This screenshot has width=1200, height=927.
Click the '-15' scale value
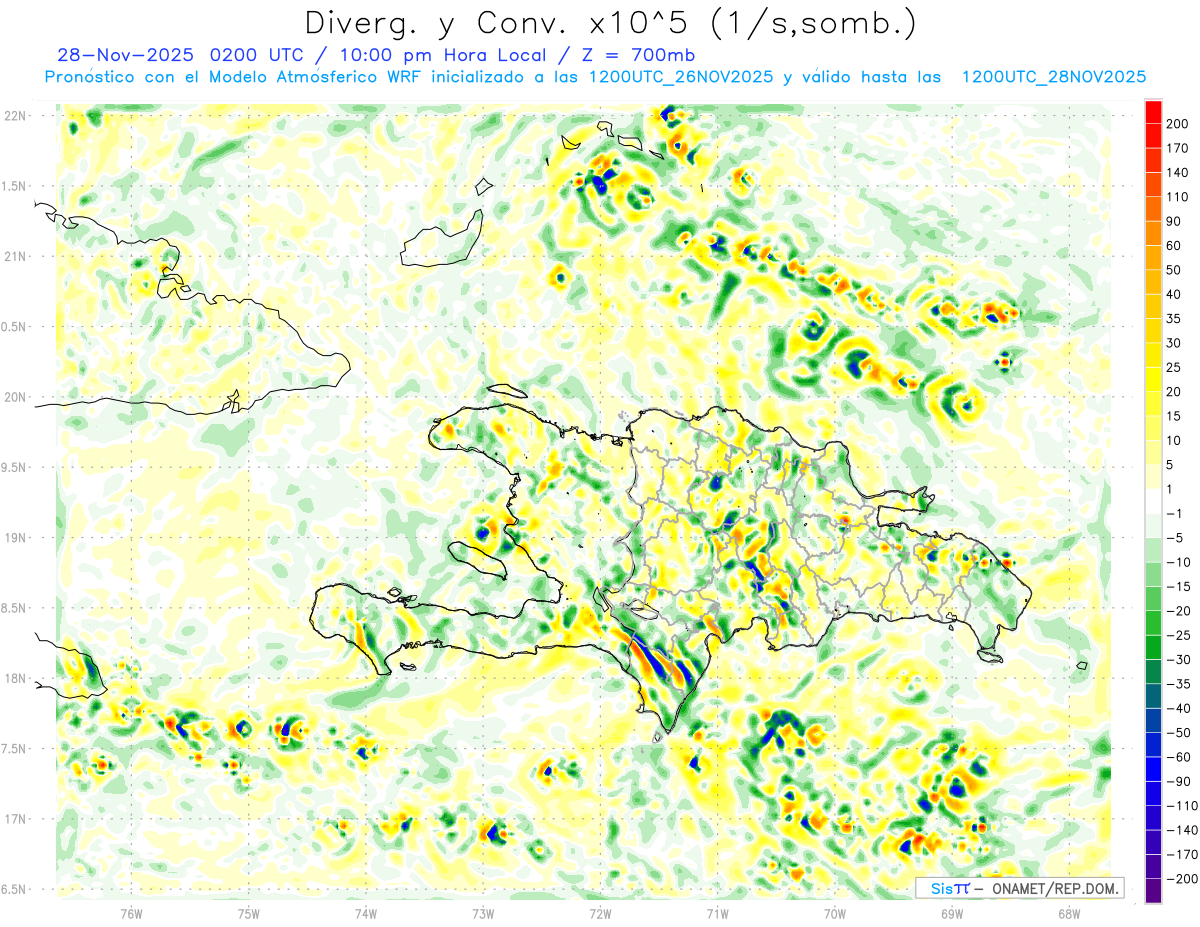(1181, 587)
